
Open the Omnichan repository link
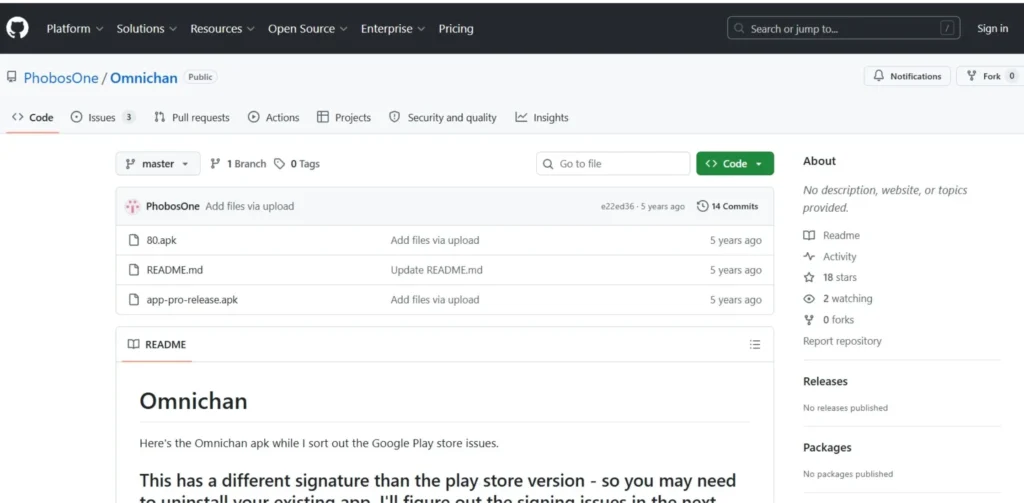pyautogui.click(x=144, y=78)
